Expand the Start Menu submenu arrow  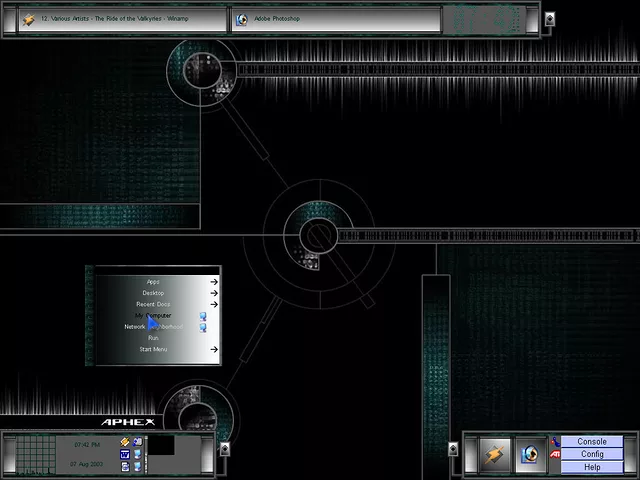[213, 349]
